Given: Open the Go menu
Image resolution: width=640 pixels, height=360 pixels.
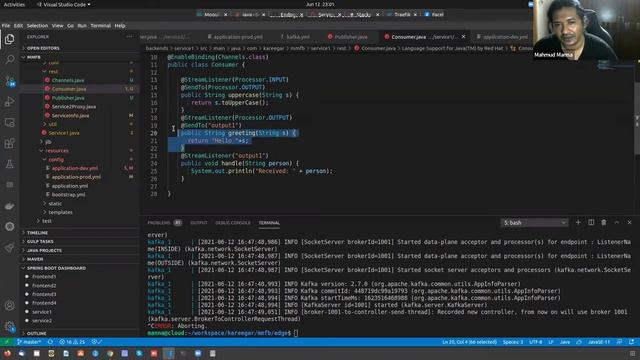Looking at the screenshot, I should click(70, 26).
